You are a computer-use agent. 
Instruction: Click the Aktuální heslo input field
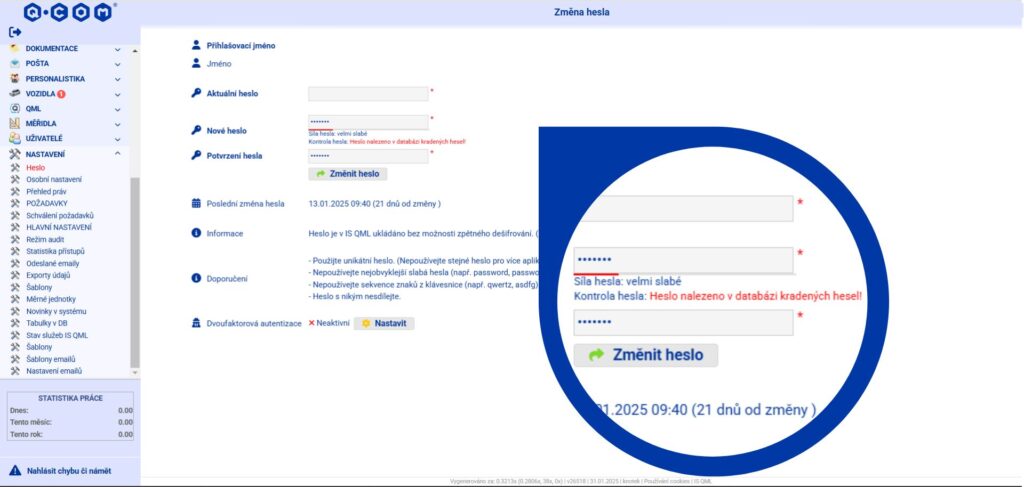tap(368, 94)
